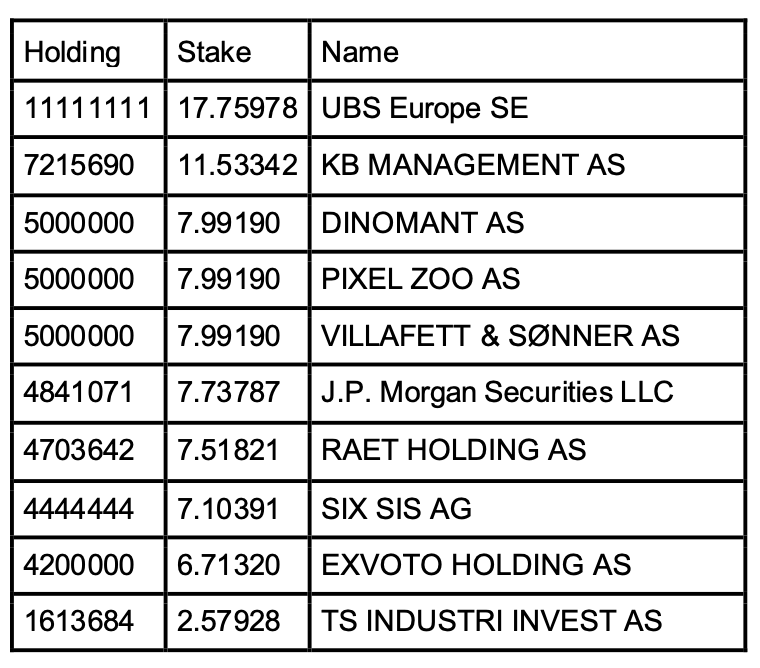The width and height of the screenshot is (760, 668).
Task: Click the Holding column header
Action: pyautogui.click(x=89, y=51)
